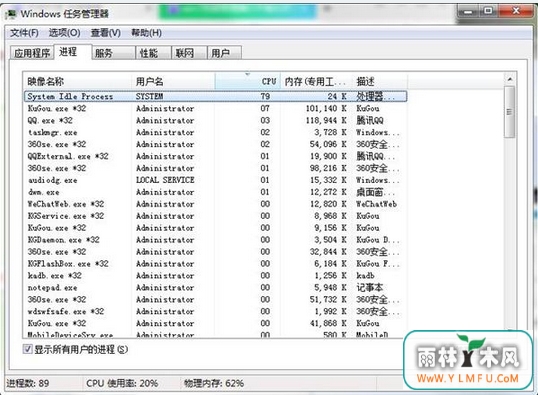Click LOCAL SERVICE user name cell
Image resolution: width=538 pixels, height=395 pixels.
pyautogui.click(x=165, y=180)
